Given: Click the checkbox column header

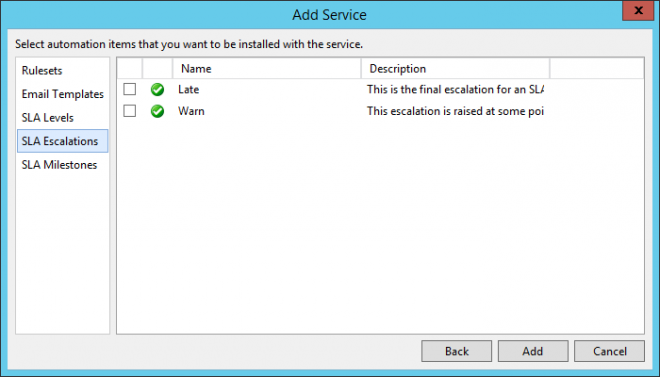Looking at the screenshot, I should tap(130, 69).
